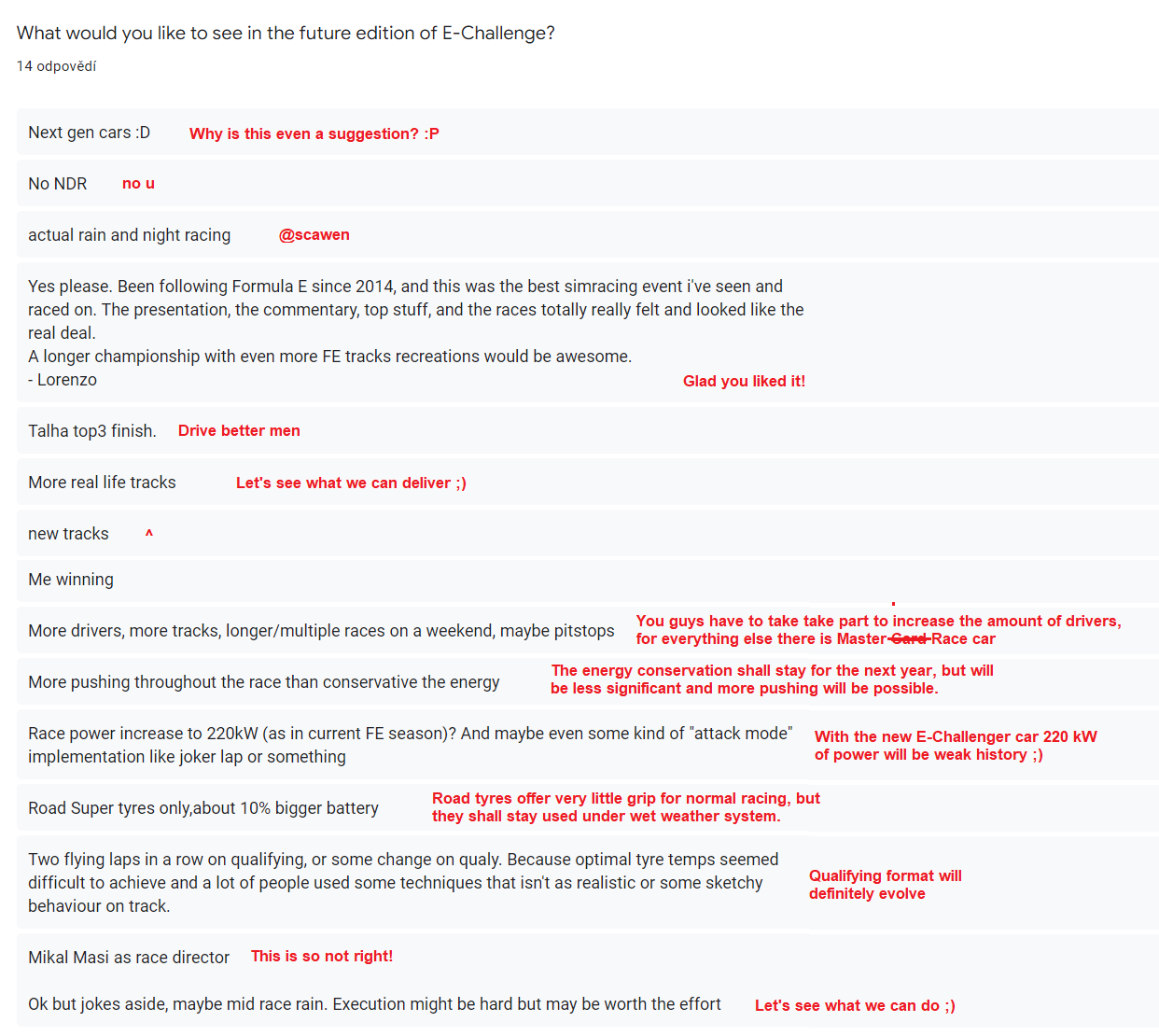Select the "Talha top3 finish." response
The height and width of the screenshot is (1036, 1159).
[x=92, y=431]
